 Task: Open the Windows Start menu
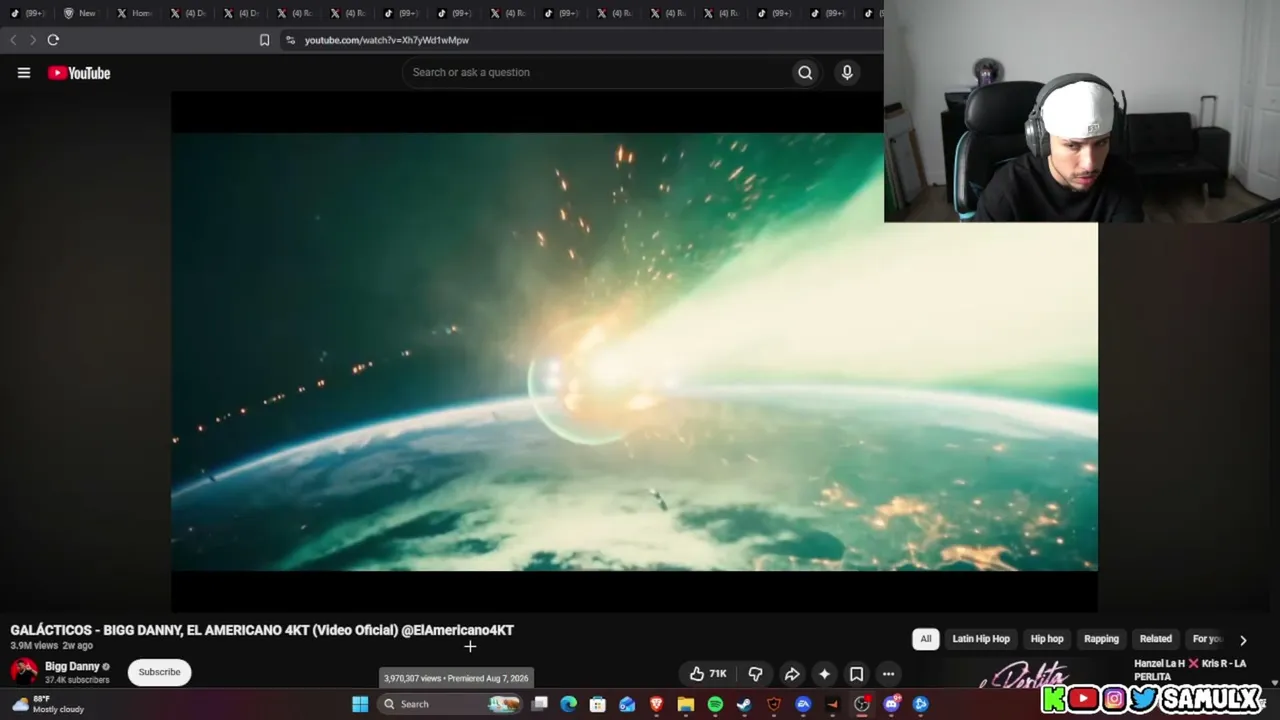(360, 704)
